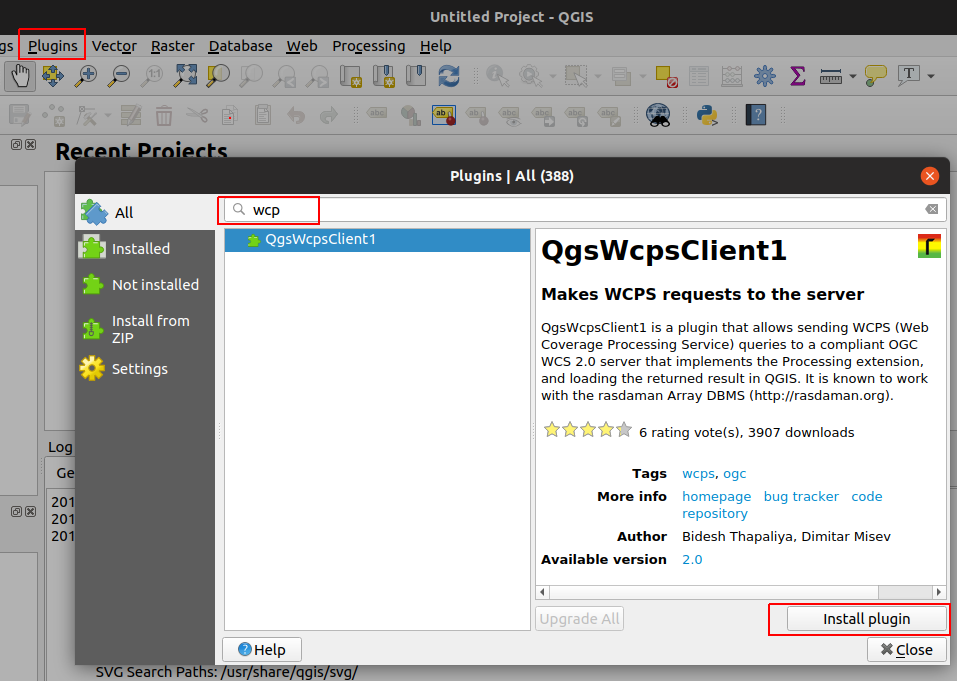Click the Zoom to Selection icon
This screenshot has width=957, height=681.
click(218, 76)
